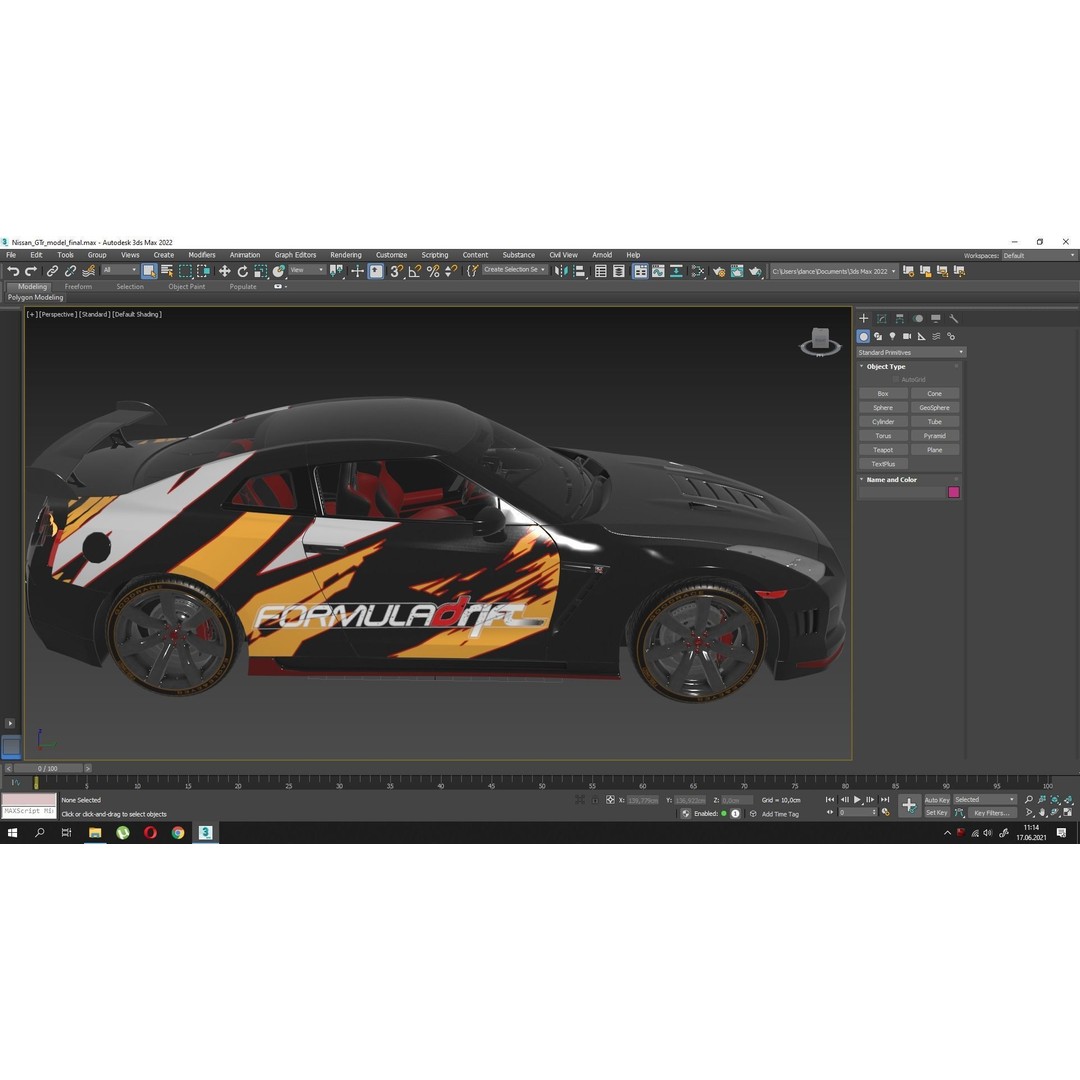Toggle Percent Snap
This screenshot has height=1080, width=1080.
click(x=433, y=271)
